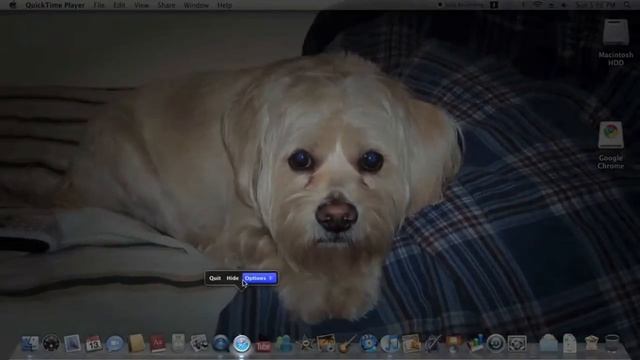Open the document stack in Dock
The image size is (640, 360).
570,343
